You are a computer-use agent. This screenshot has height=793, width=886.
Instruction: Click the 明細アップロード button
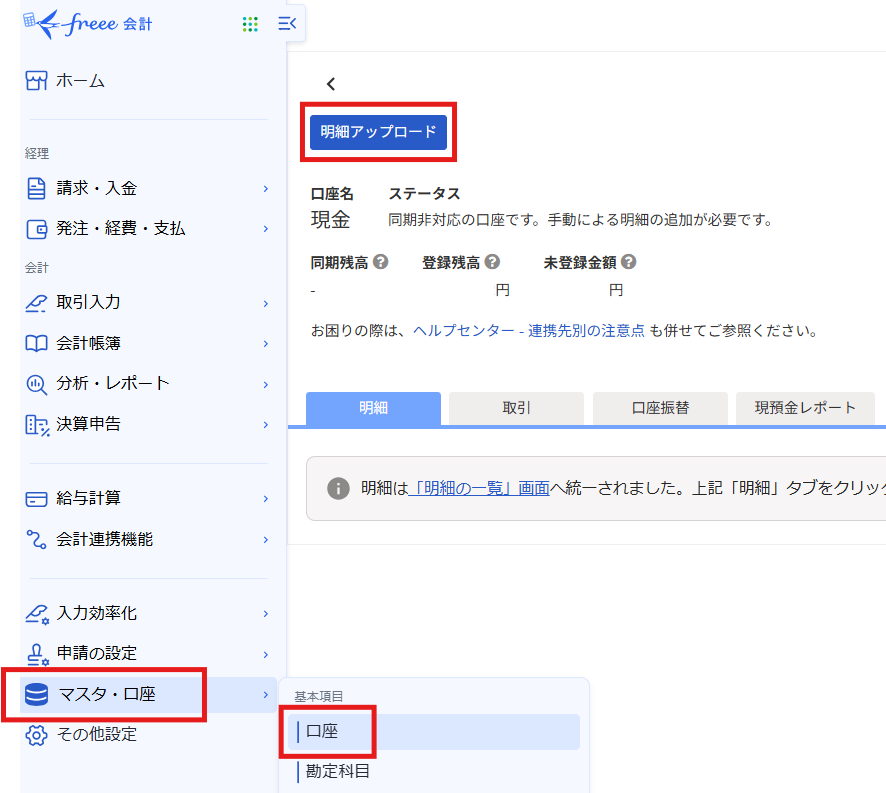(378, 132)
